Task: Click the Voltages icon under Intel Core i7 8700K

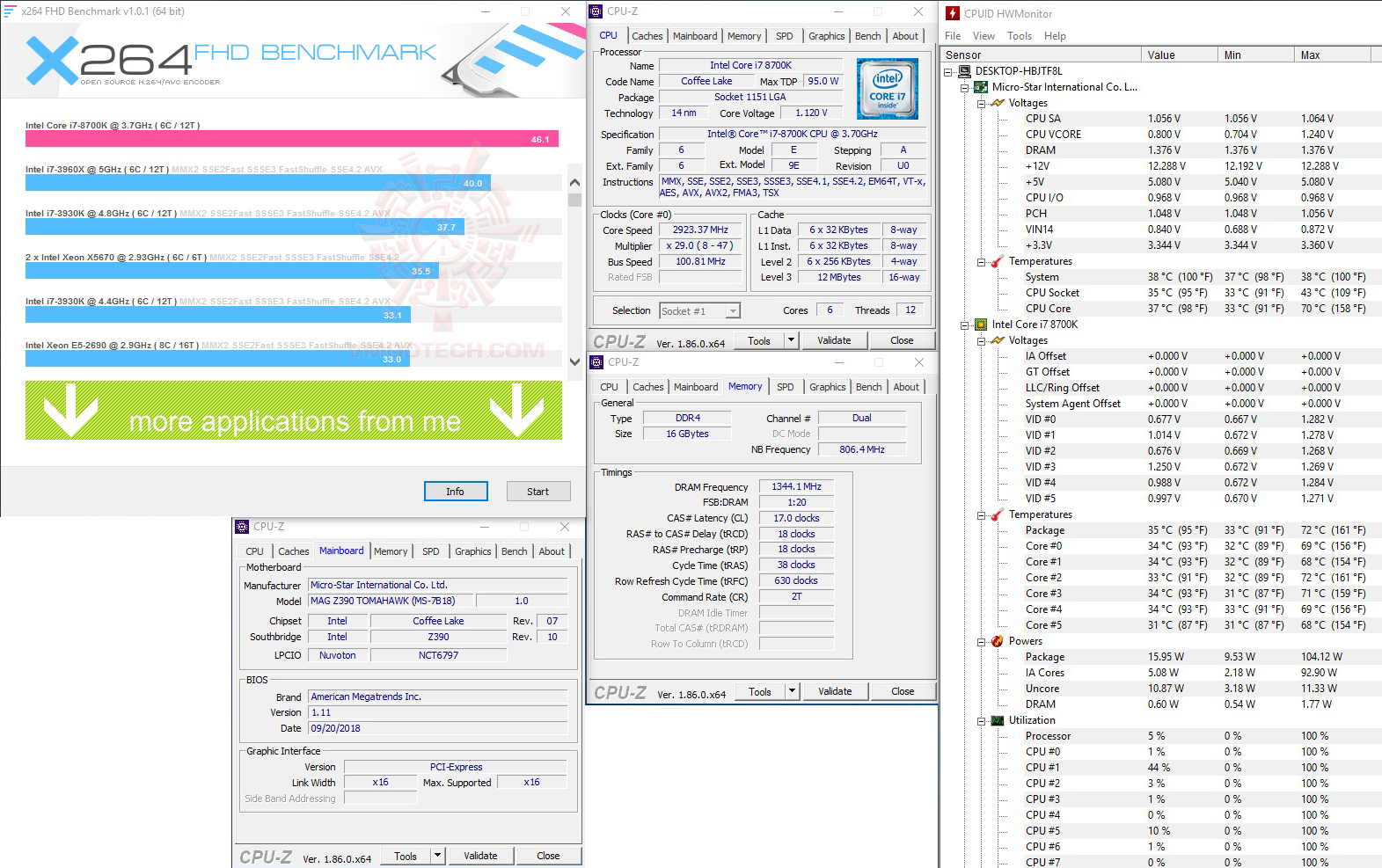Action: tap(998, 340)
